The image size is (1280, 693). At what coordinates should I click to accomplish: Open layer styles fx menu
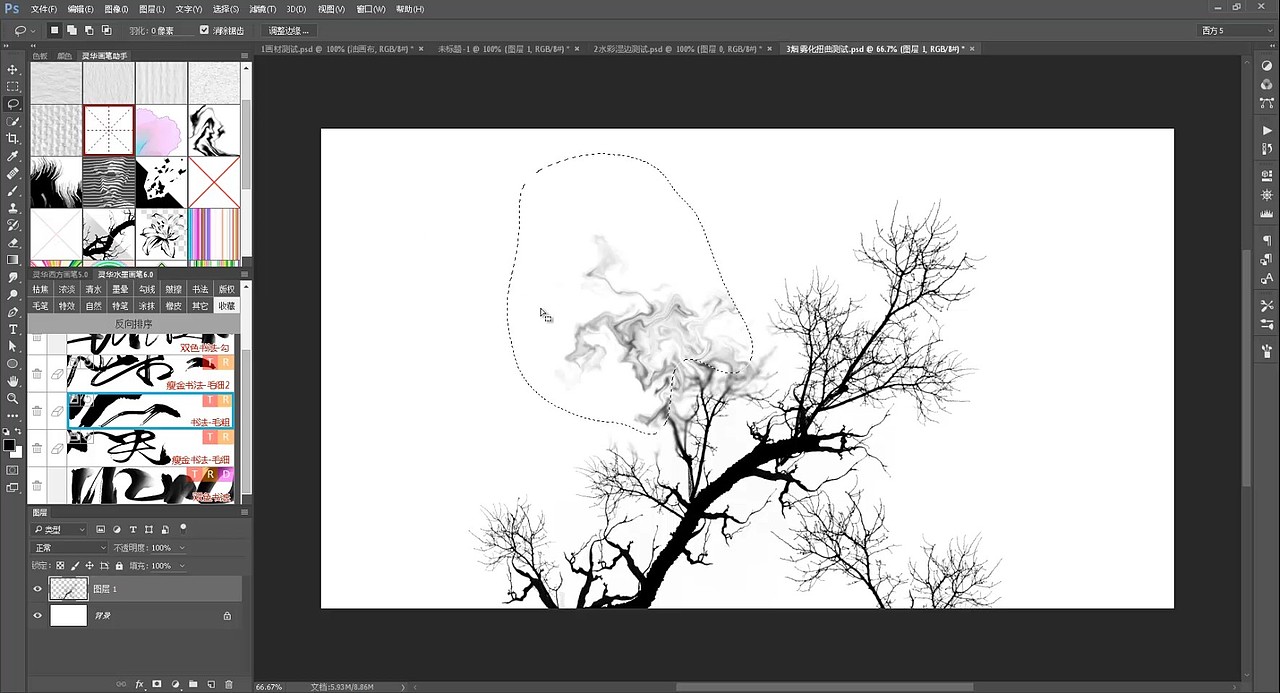pyautogui.click(x=140, y=684)
